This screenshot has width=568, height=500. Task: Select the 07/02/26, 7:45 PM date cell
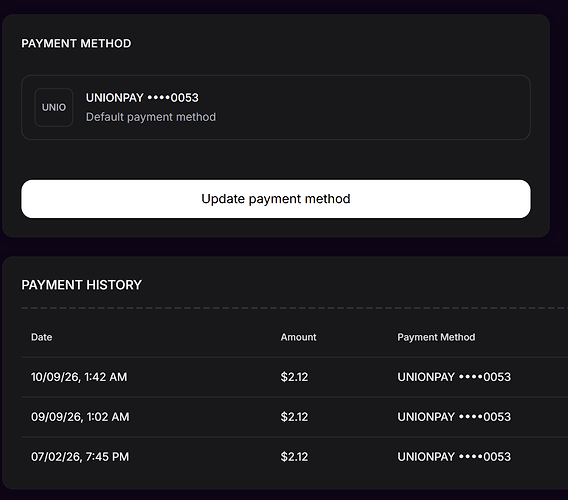coord(80,457)
